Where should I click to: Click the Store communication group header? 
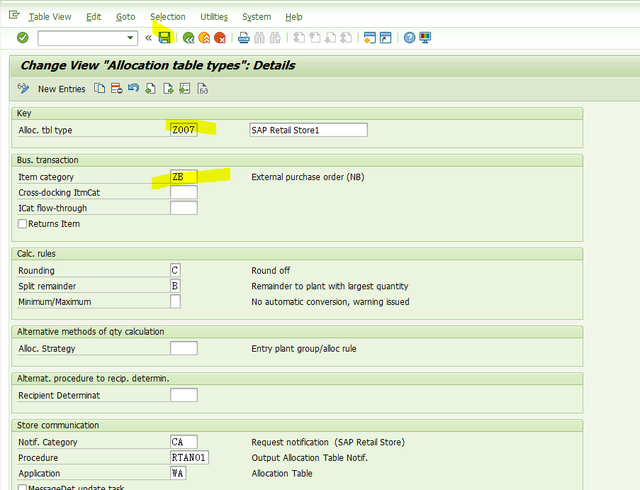click(x=297, y=425)
